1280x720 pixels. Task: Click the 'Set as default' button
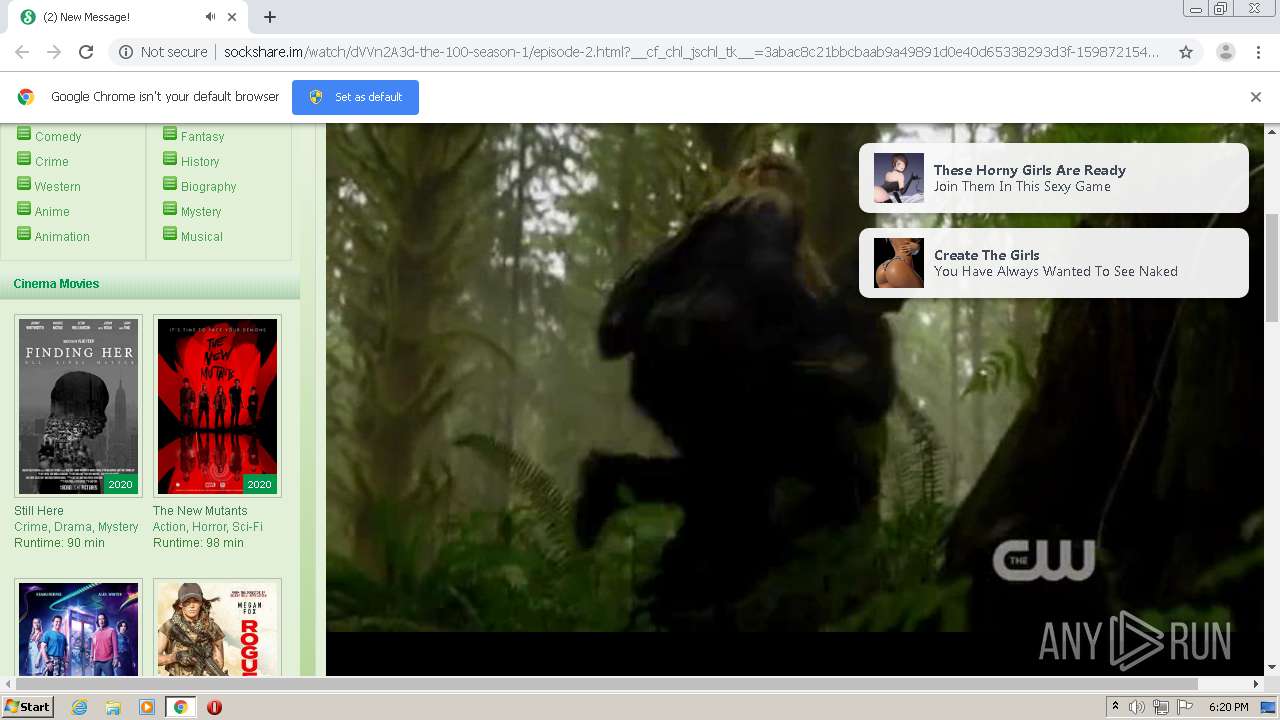[355, 97]
